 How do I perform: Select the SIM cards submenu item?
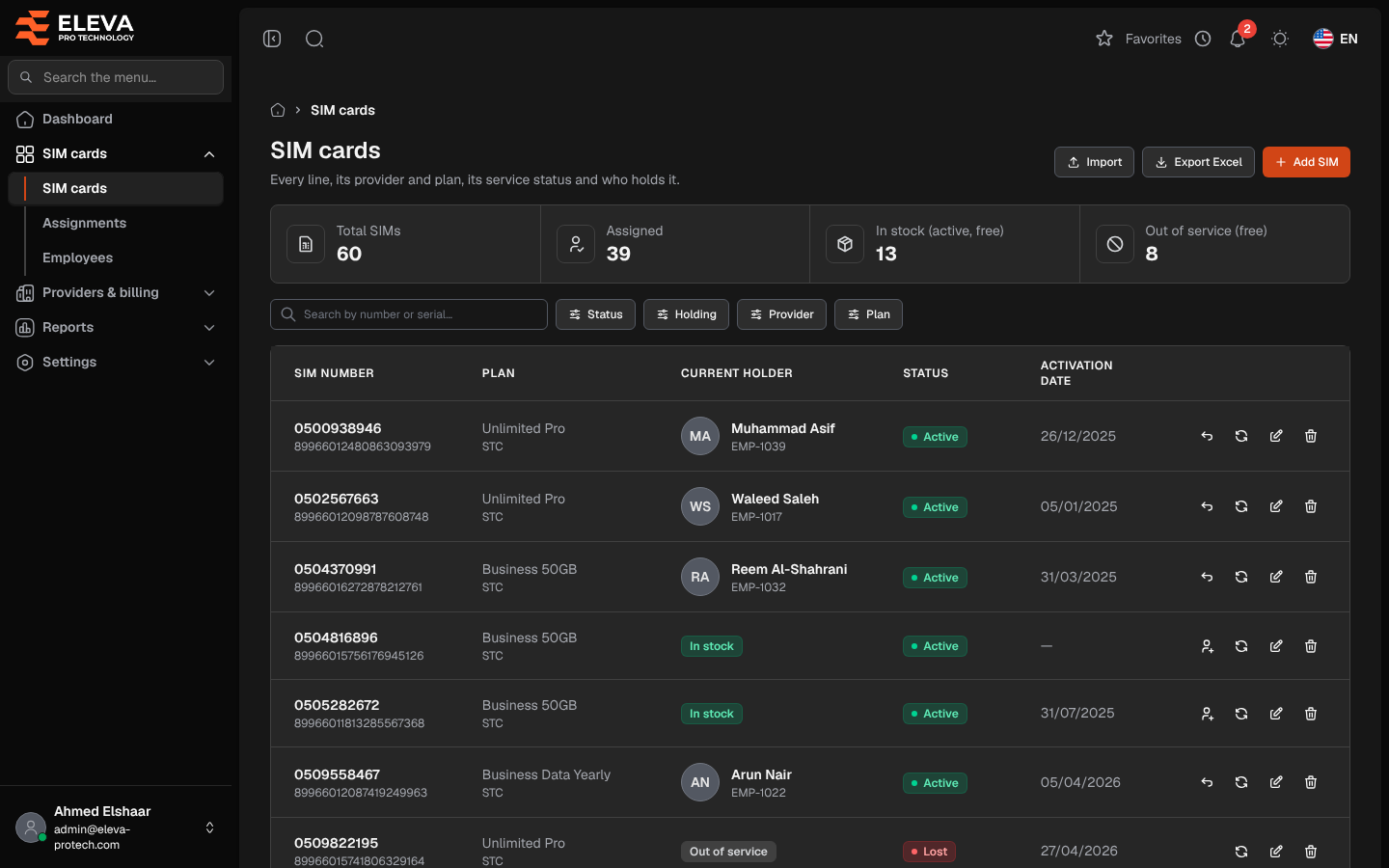[x=116, y=188]
